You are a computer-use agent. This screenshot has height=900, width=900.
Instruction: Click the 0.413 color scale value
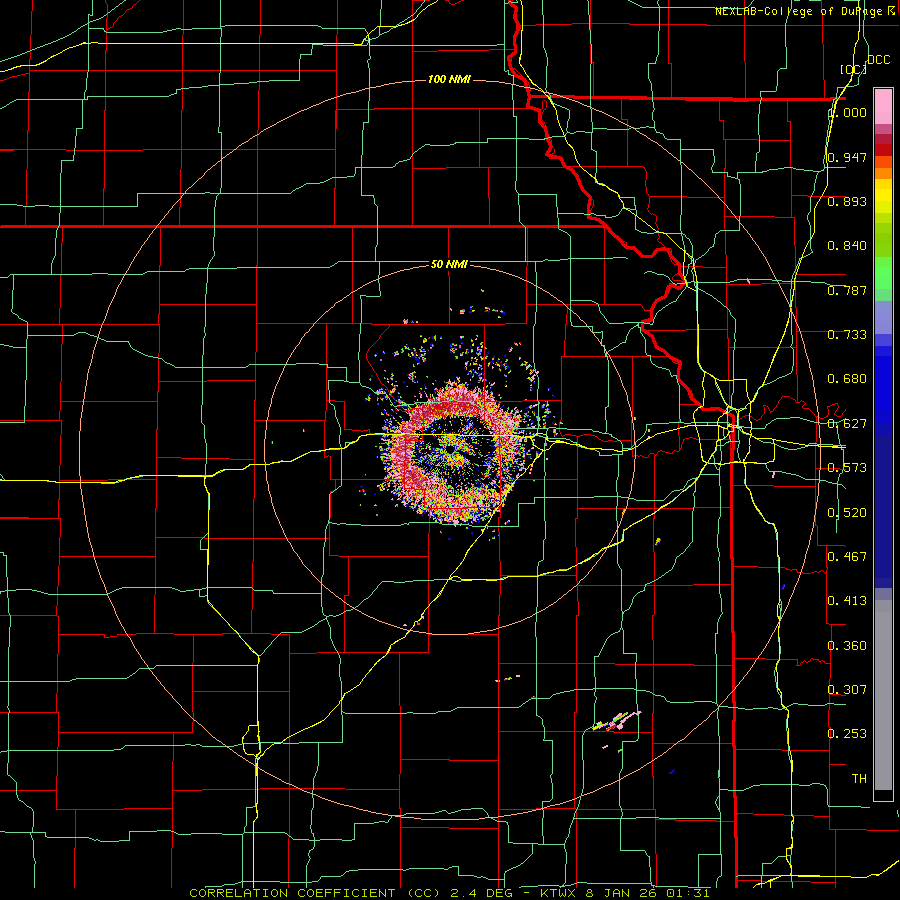point(847,601)
